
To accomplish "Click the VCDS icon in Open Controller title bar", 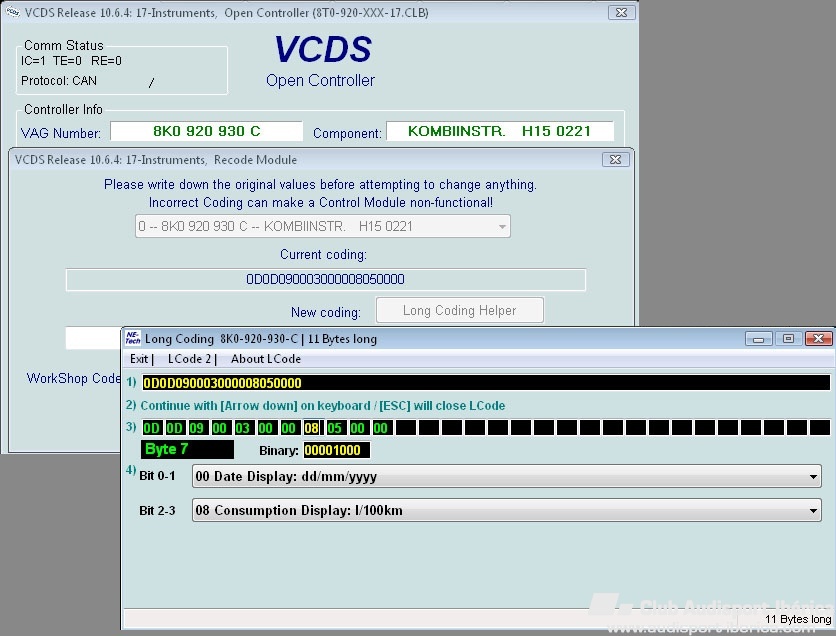I will point(13,12).
